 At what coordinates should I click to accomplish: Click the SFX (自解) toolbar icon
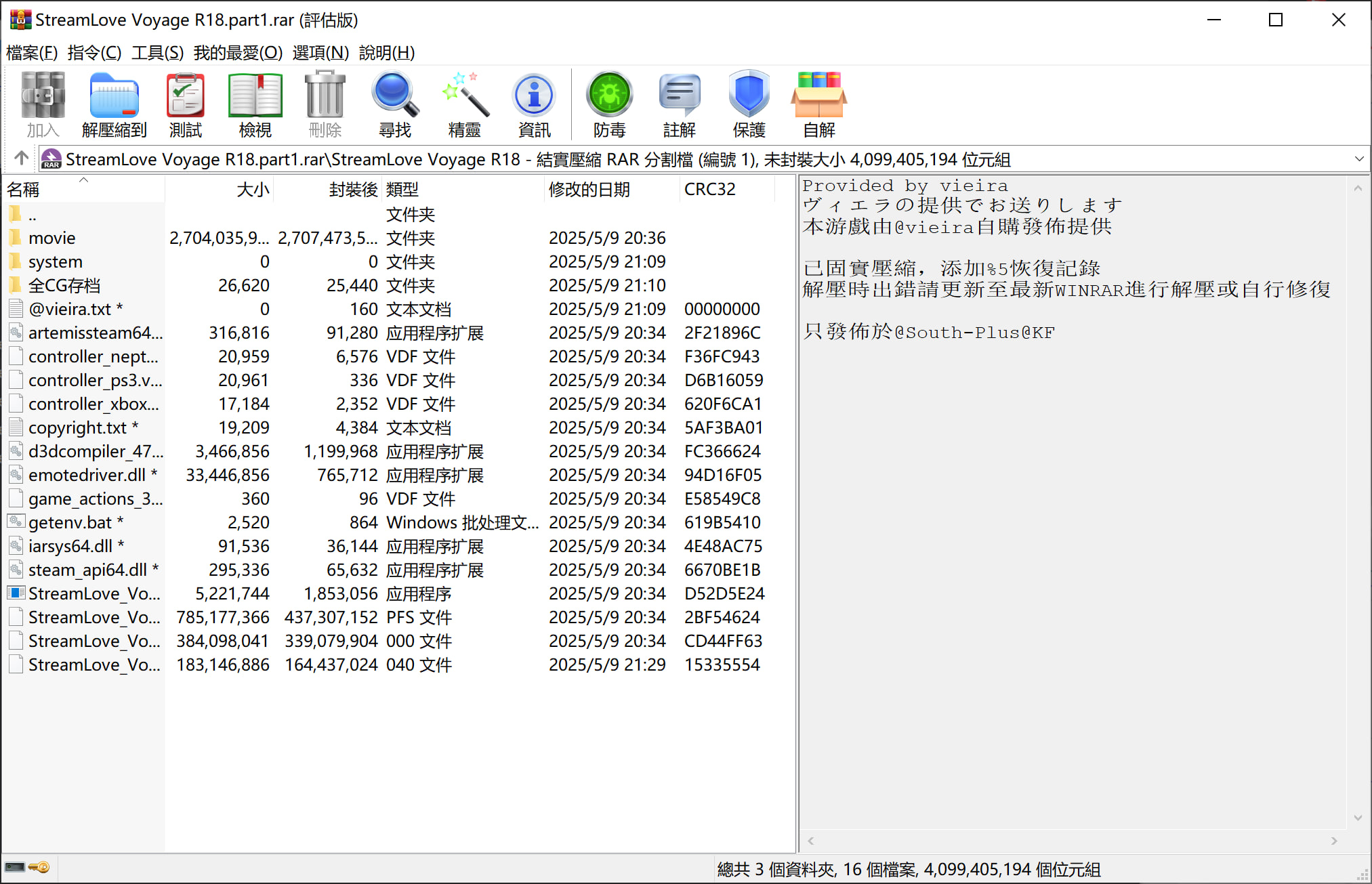(x=818, y=104)
